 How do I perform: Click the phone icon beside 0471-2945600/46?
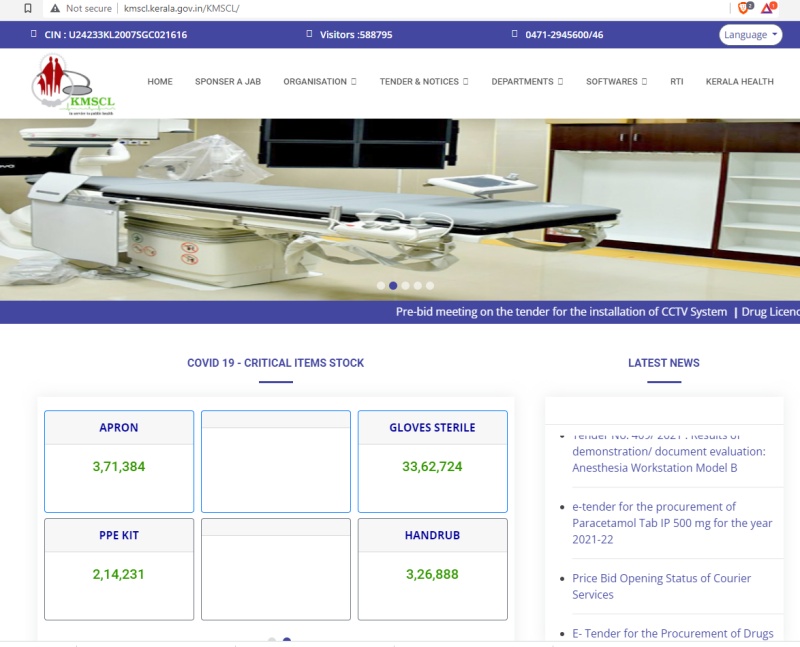(514, 35)
